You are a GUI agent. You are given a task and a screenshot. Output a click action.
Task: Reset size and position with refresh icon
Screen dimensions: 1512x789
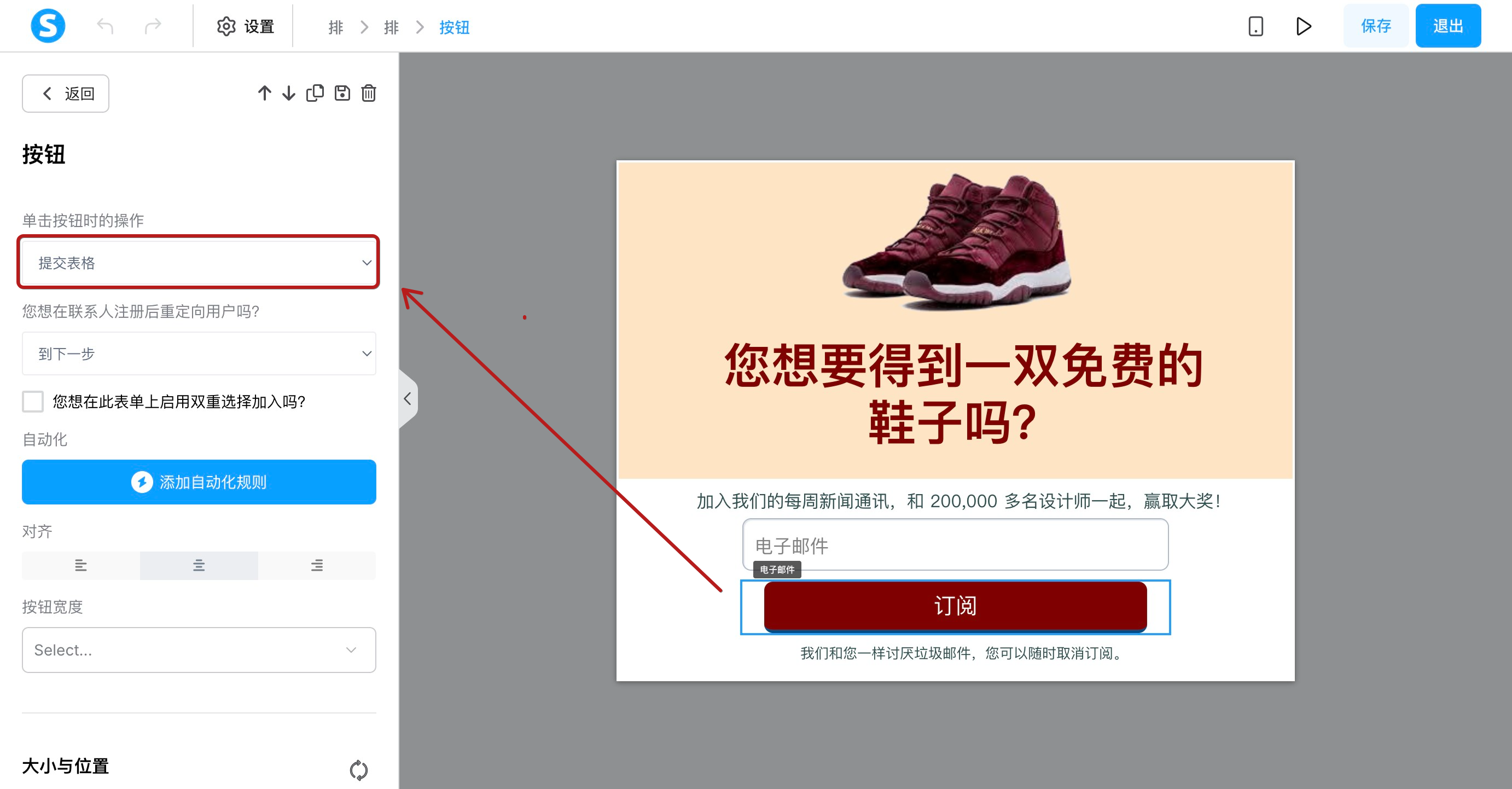pos(358,770)
